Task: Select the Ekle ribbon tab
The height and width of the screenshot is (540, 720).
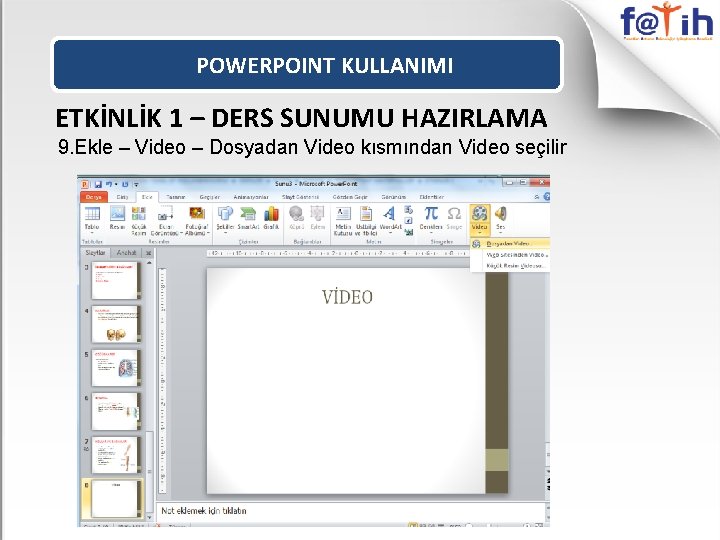Action: coord(147,197)
